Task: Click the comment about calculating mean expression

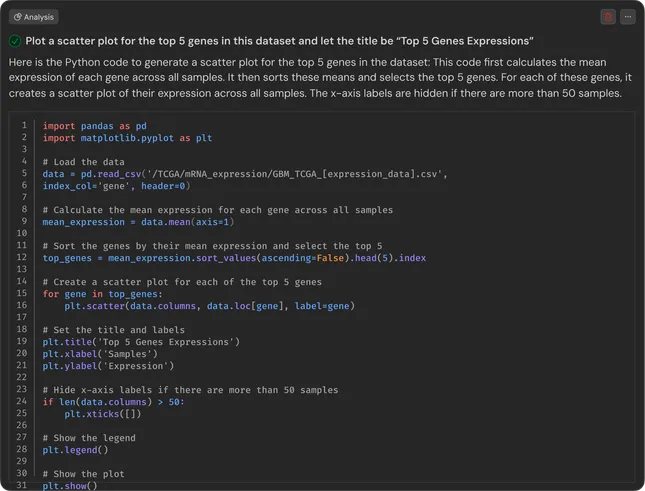Action: click(218, 210)
